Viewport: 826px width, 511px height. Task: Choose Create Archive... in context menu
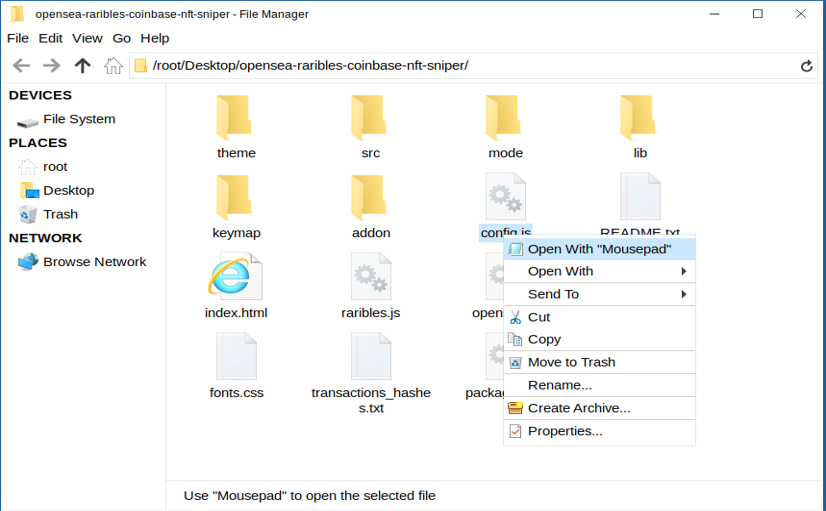[x=599, y=408]
